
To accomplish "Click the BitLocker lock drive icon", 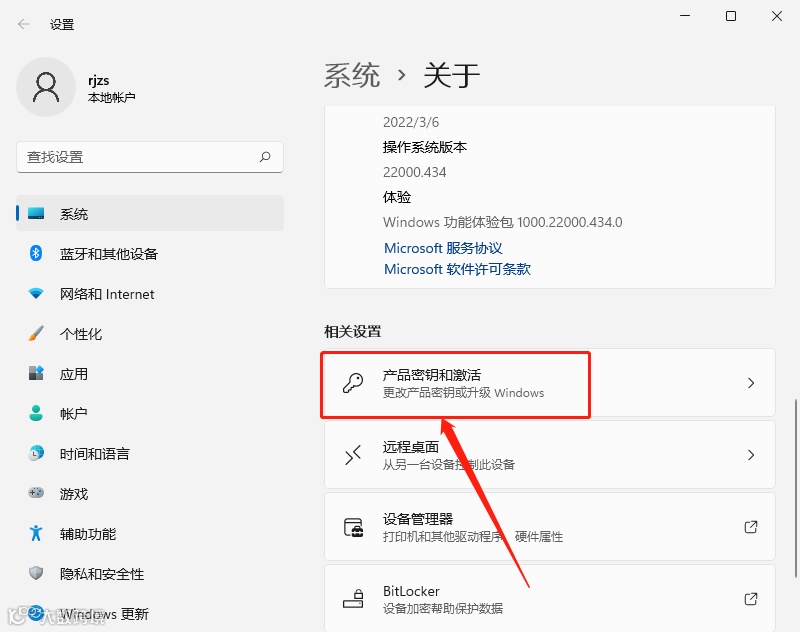I will point(353,599).
